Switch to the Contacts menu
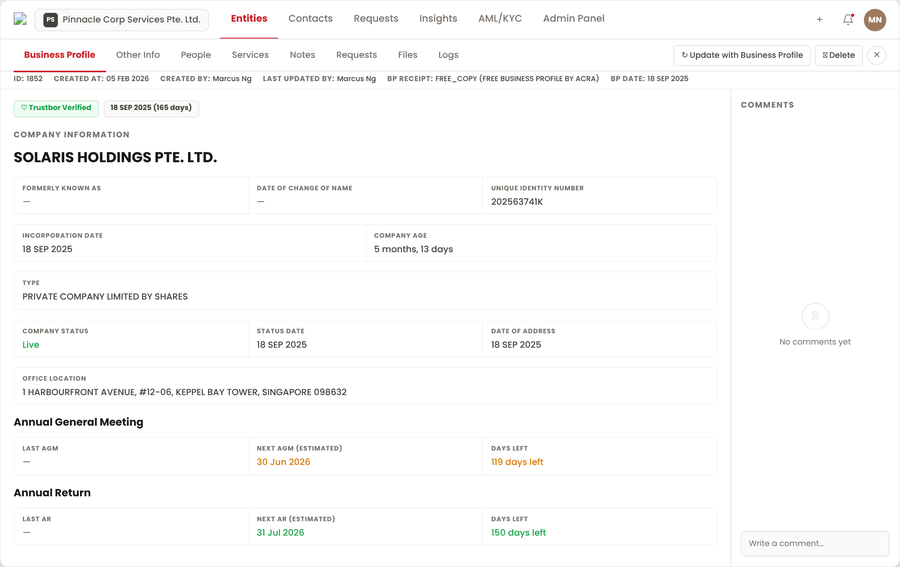The width and height of the screenshot is (900, 567). click(310, 19)
